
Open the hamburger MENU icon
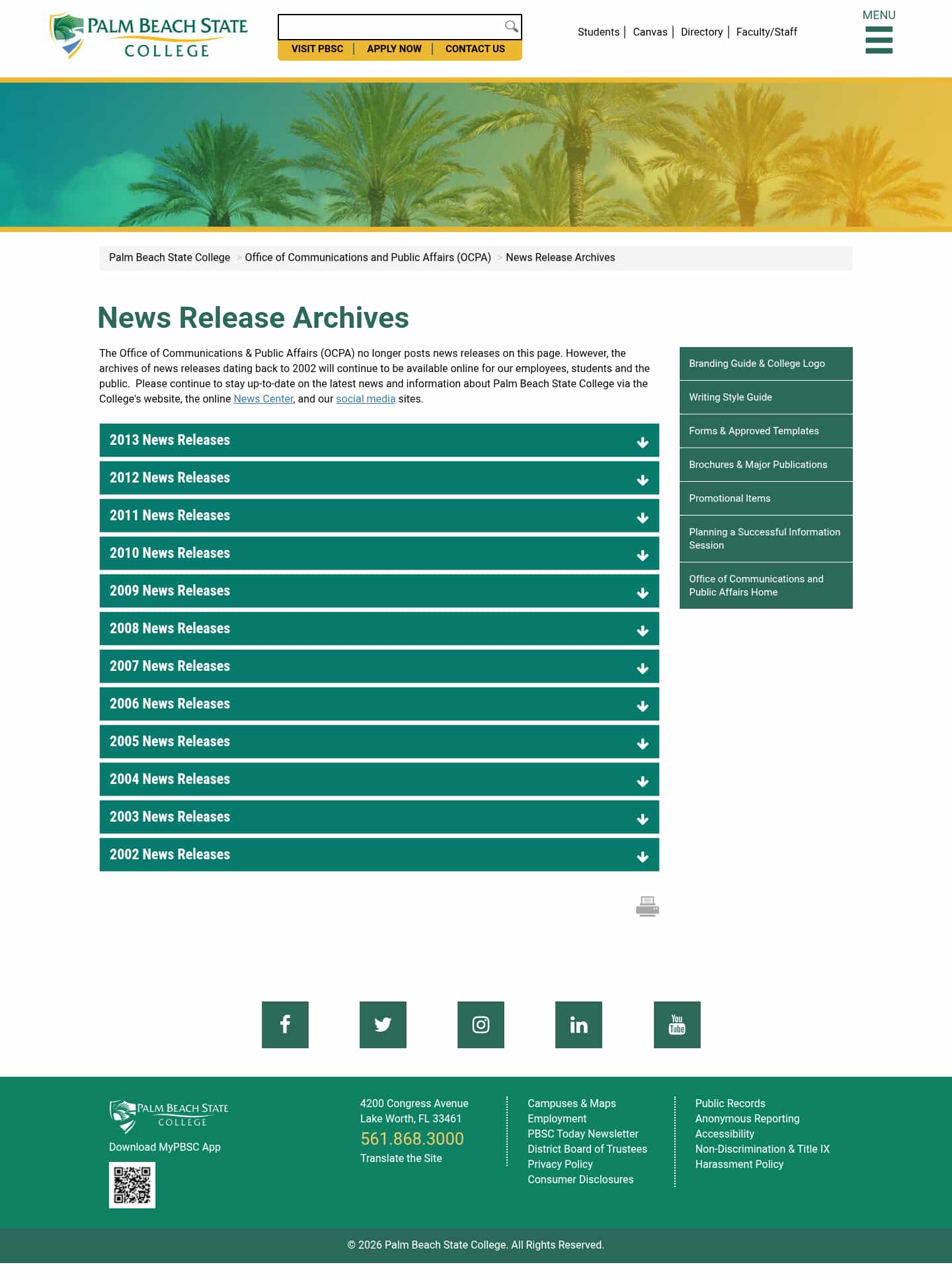879,40
